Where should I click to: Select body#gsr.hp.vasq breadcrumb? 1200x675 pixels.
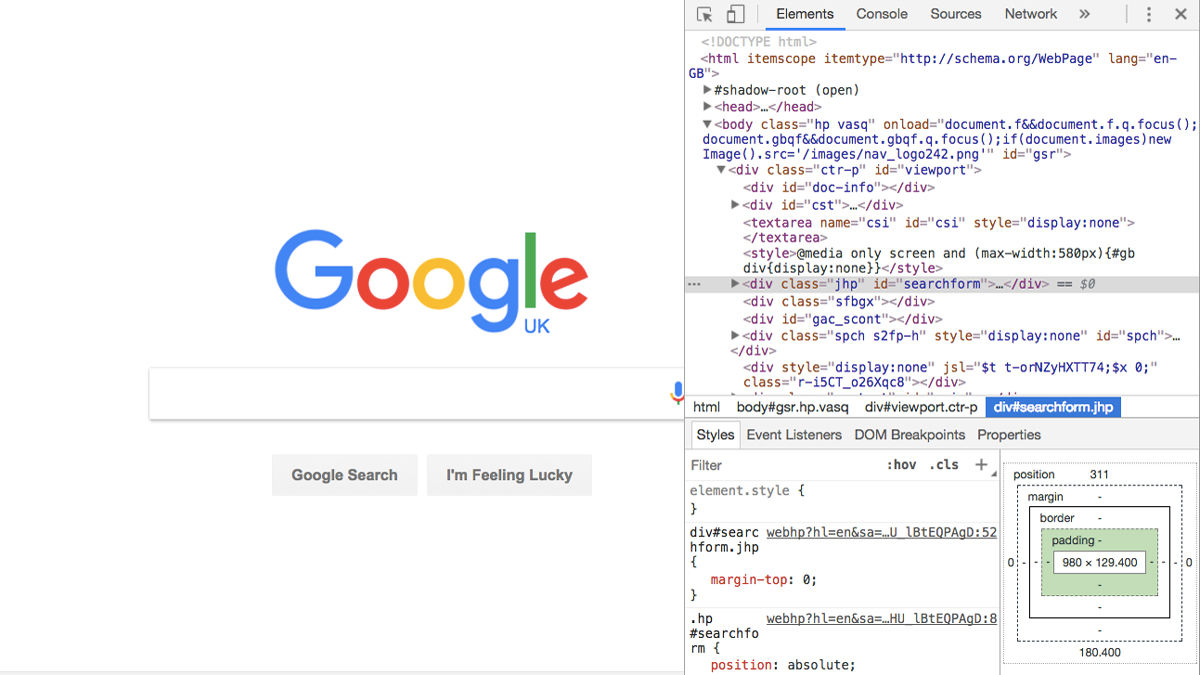coord(792,407)
